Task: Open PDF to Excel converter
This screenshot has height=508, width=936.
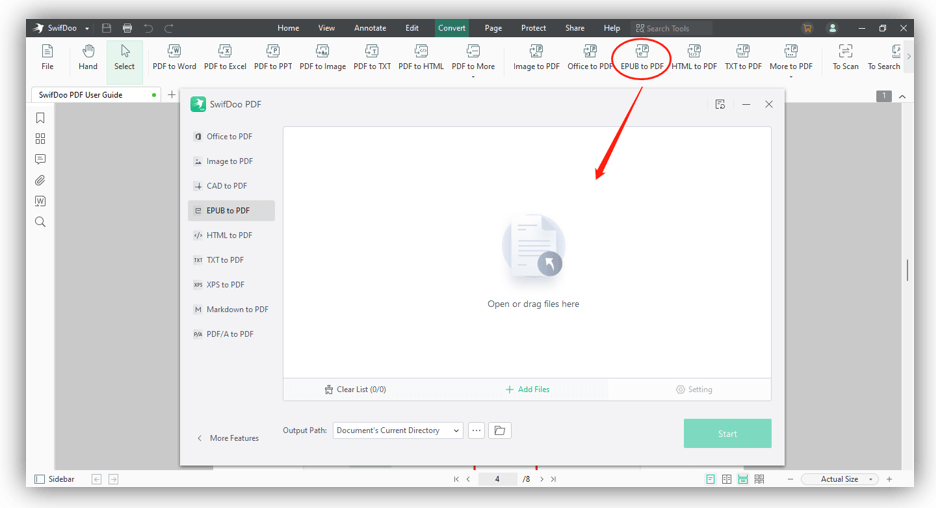Action: 225,57
